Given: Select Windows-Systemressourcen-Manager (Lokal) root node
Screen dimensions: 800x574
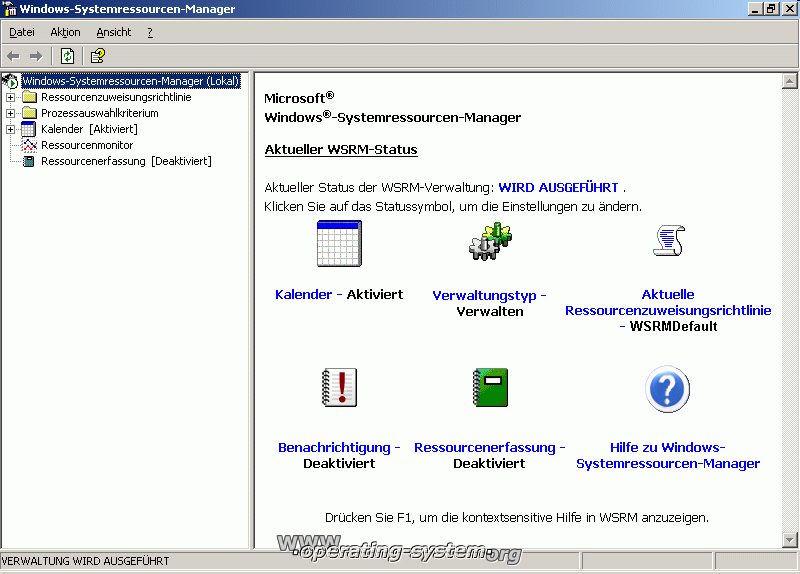Looking at the screenshot, I should point(131,81).
